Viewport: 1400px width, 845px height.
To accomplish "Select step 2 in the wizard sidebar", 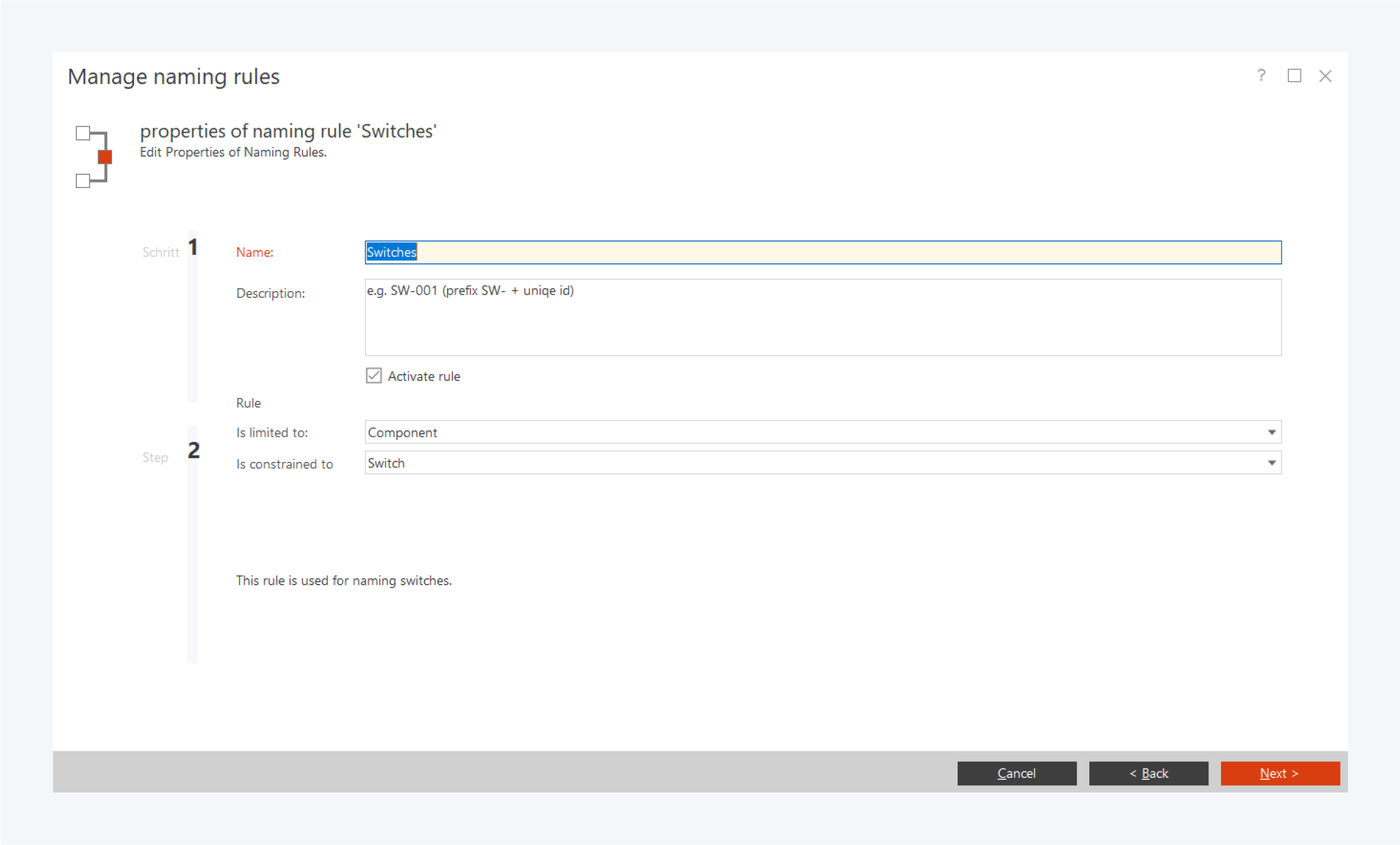I will point(193,451).
